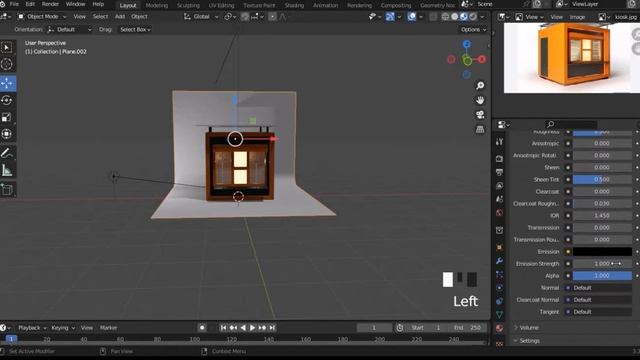Click the X axis on navigation gizmo
The width and height of the screenshot is (640, 360).
(x=482, y=59)
